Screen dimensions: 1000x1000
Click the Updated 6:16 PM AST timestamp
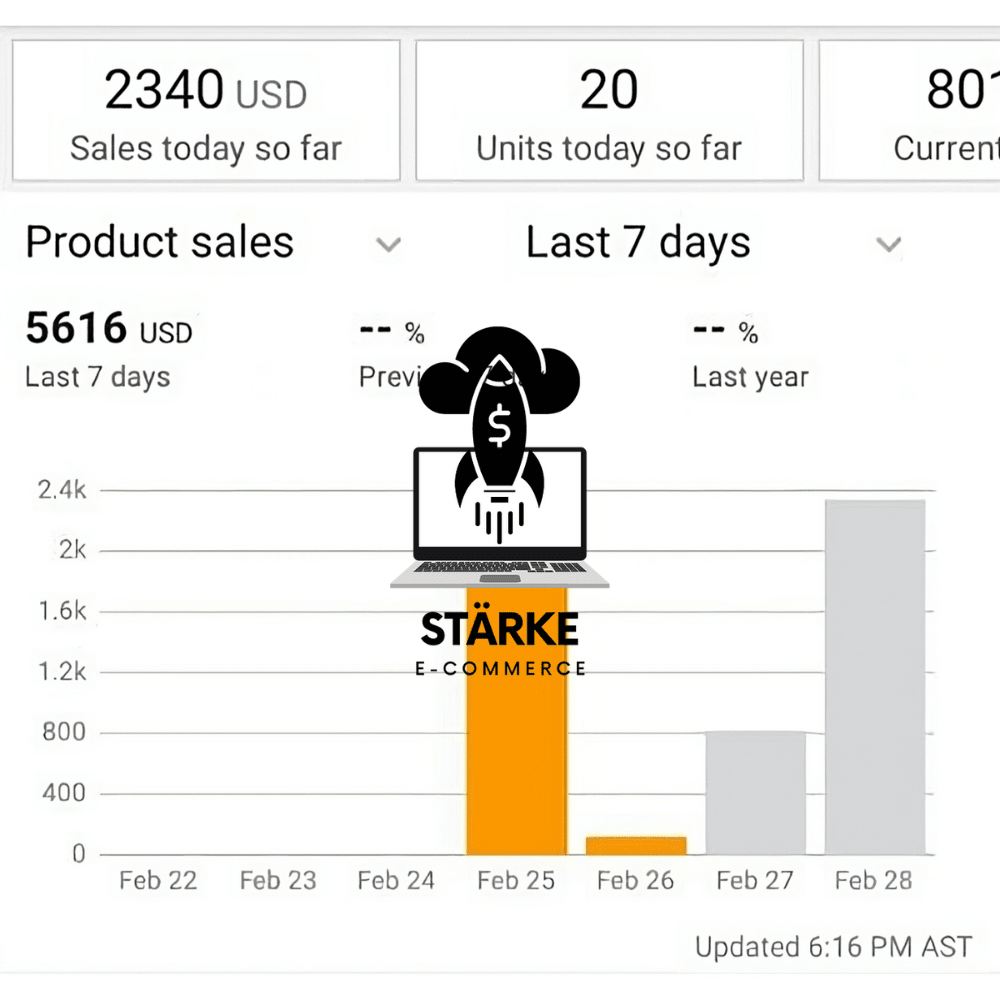(834, 947)
